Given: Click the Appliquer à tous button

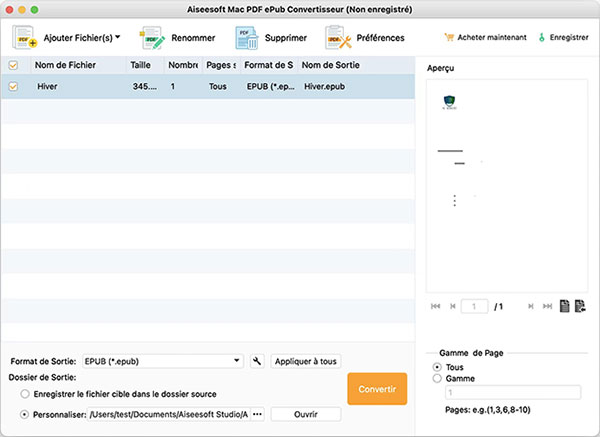Looking at the screenshot, I should click(x=306, y=361).
